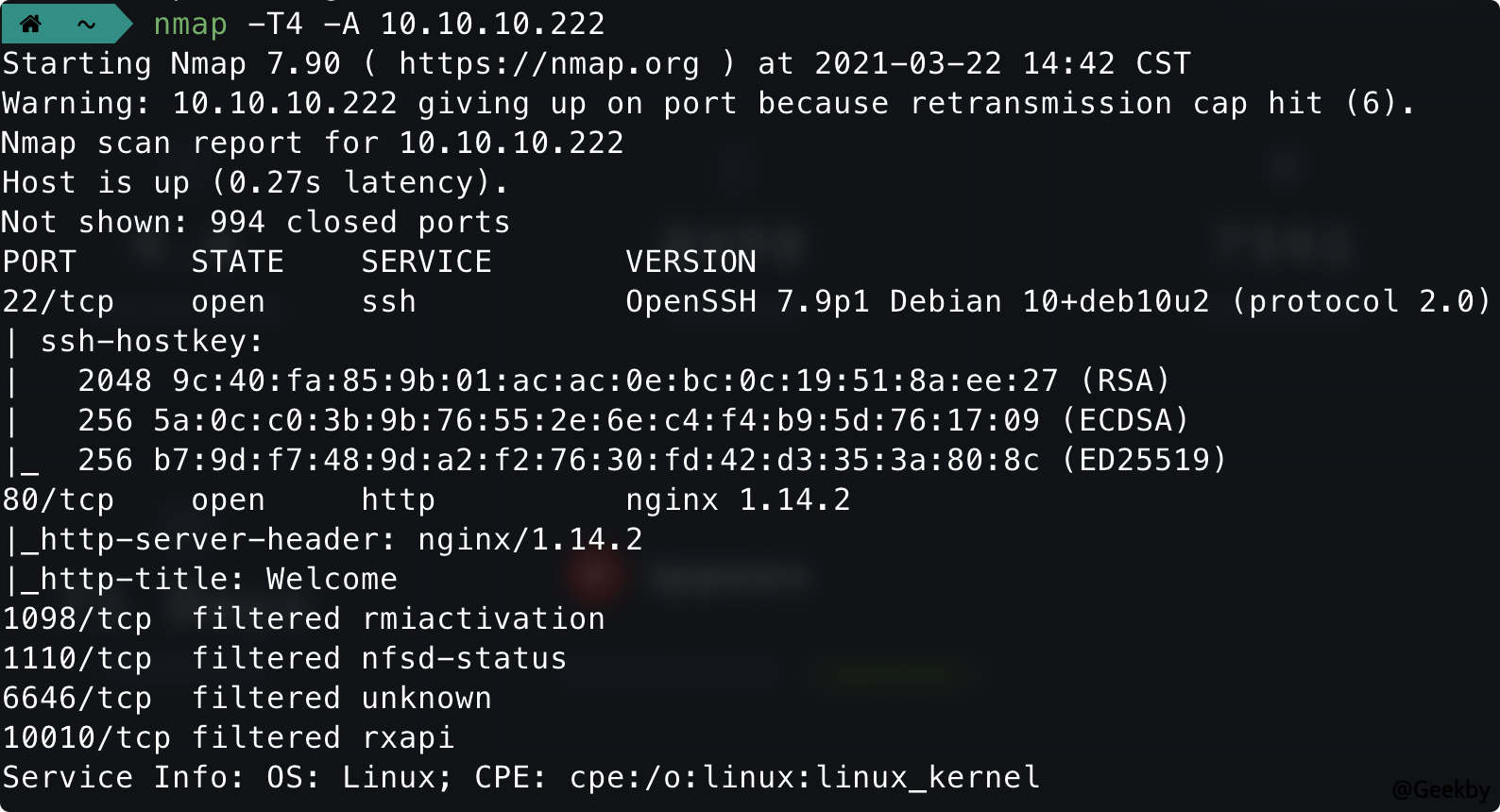Click the 10.10.10.222 target in command line
This screenshot has width=1500, height=812.
[492, 24]
